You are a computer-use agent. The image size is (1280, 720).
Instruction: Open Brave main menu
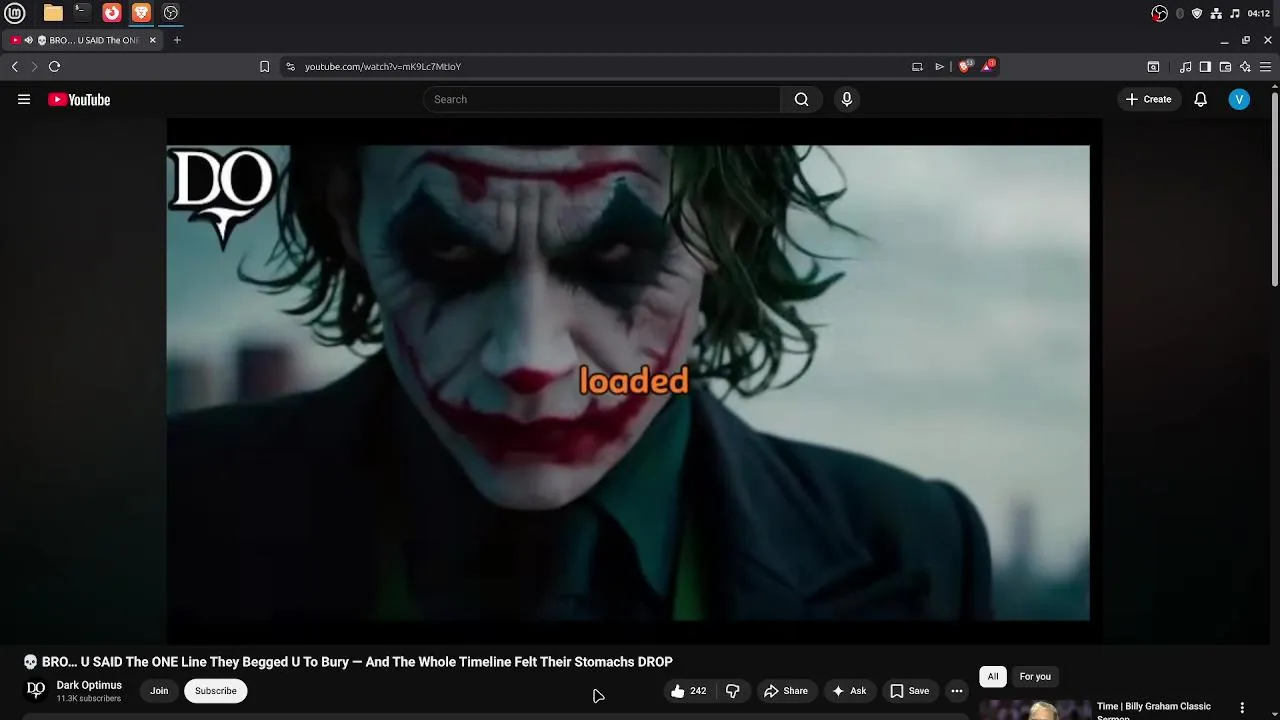(x=1265, y=67)
